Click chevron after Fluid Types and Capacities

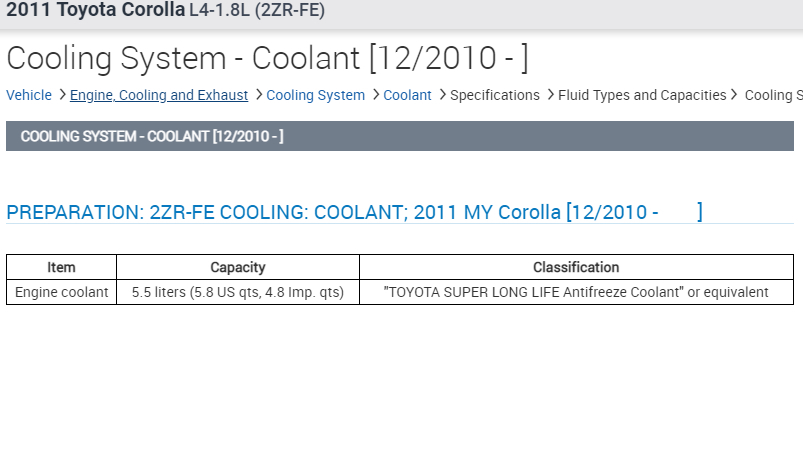point(735,95)
